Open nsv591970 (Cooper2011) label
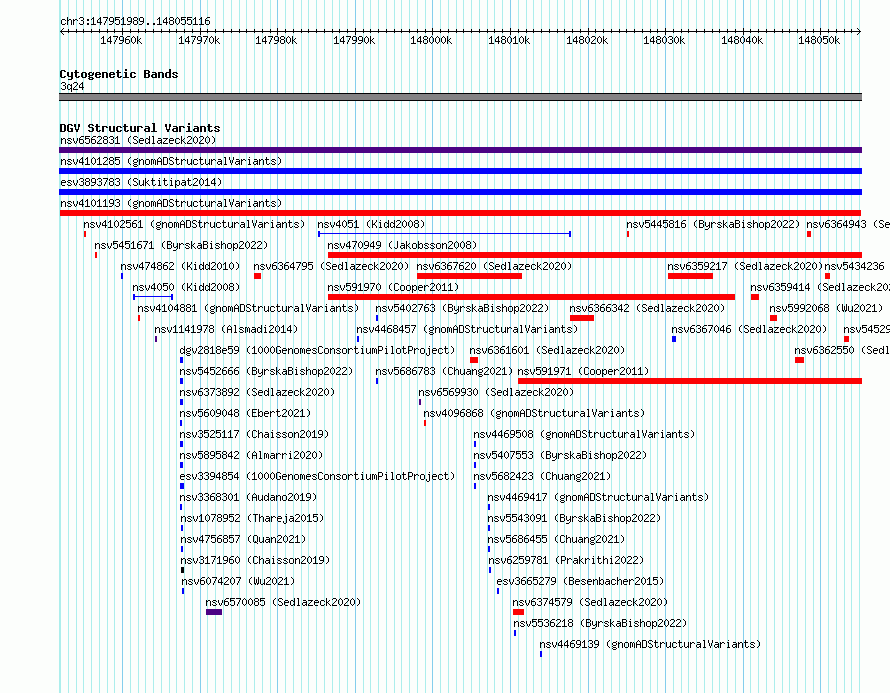This screenshot has width=890, height=693. coord(393,287)
